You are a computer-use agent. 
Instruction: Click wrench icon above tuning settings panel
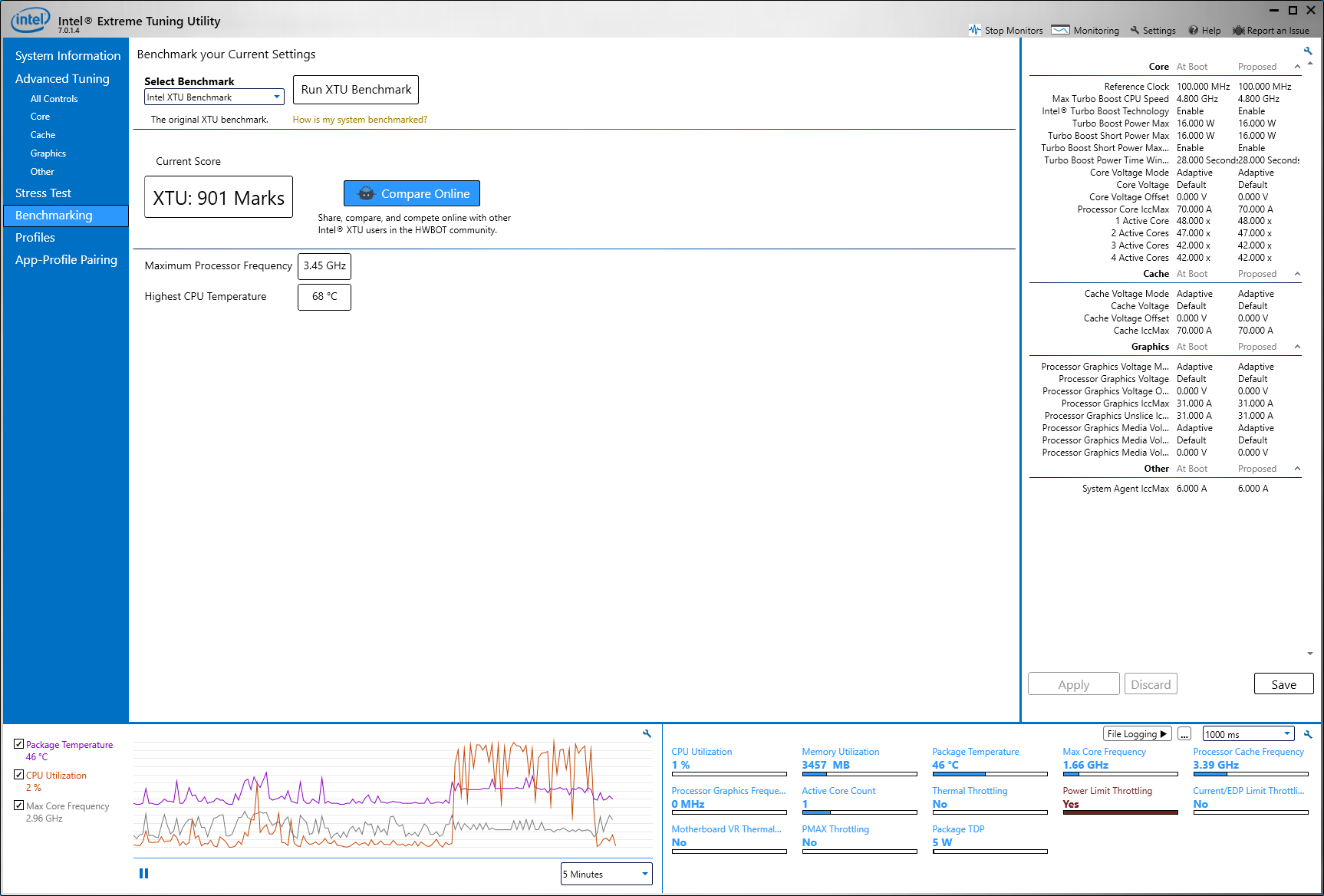click(x=1308, y=51)
